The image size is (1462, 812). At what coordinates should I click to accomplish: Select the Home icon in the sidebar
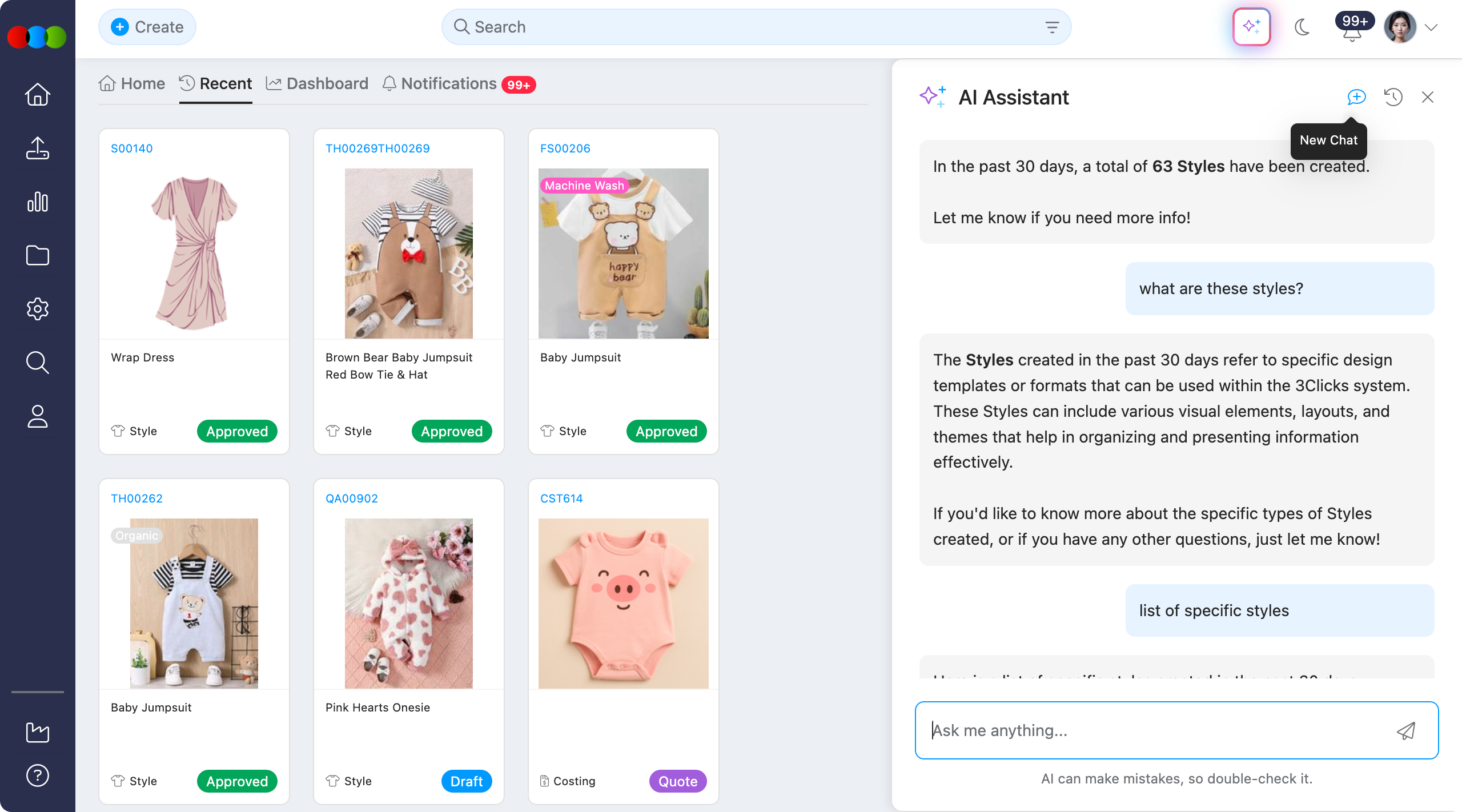coord(37,94)
